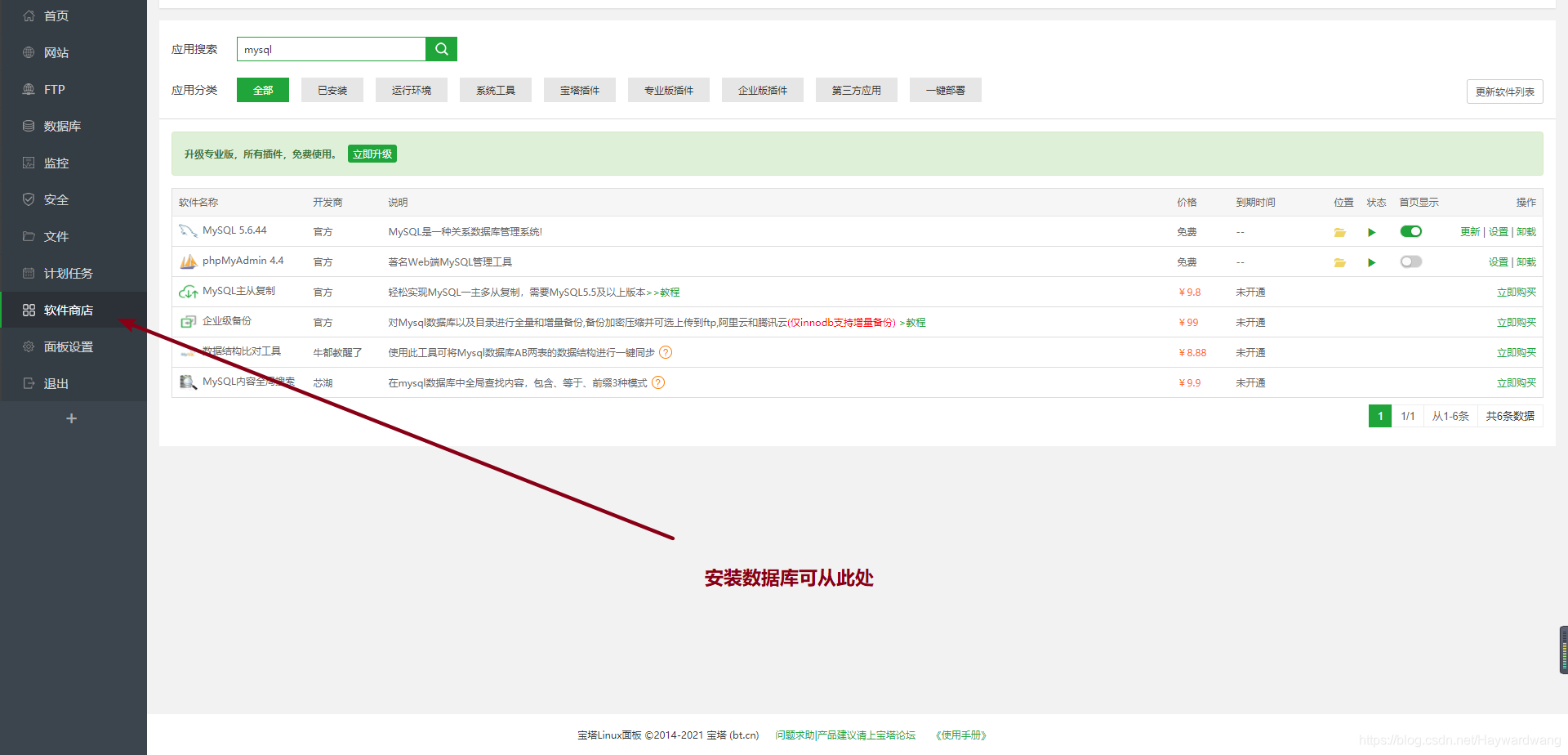Click 卸载 for phpMyAdmin 4.4
The width and height of the screenshot is (1568, 755).
[x=1526, y=262]
